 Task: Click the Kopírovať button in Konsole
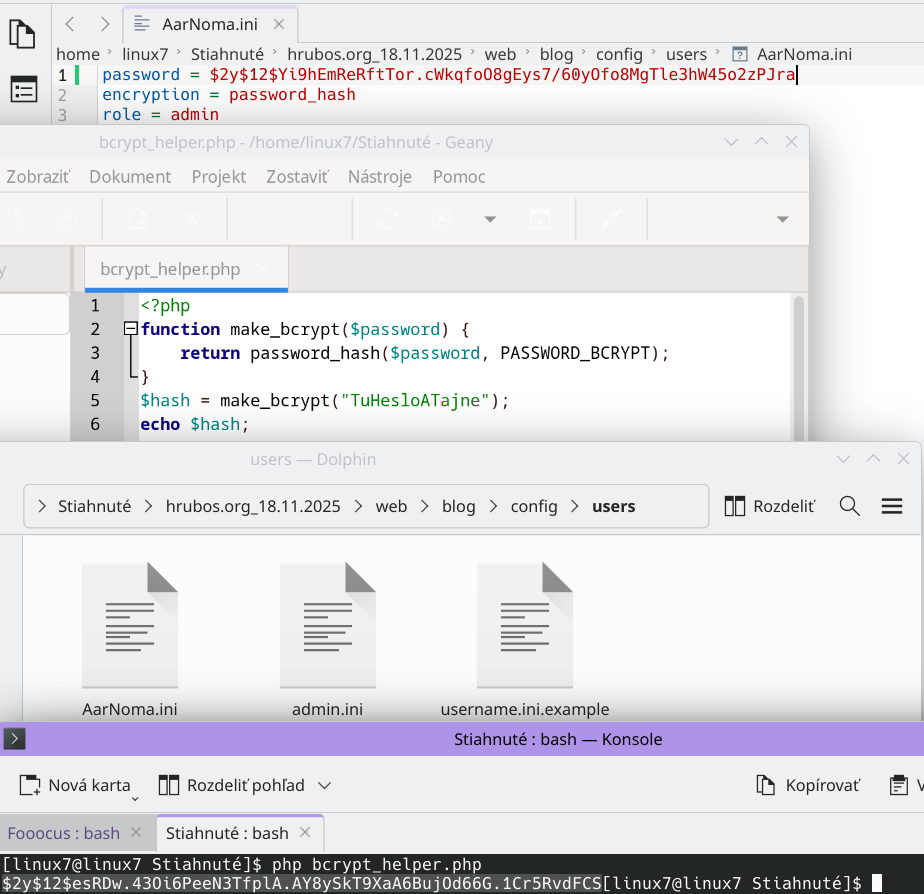(809, 785)
